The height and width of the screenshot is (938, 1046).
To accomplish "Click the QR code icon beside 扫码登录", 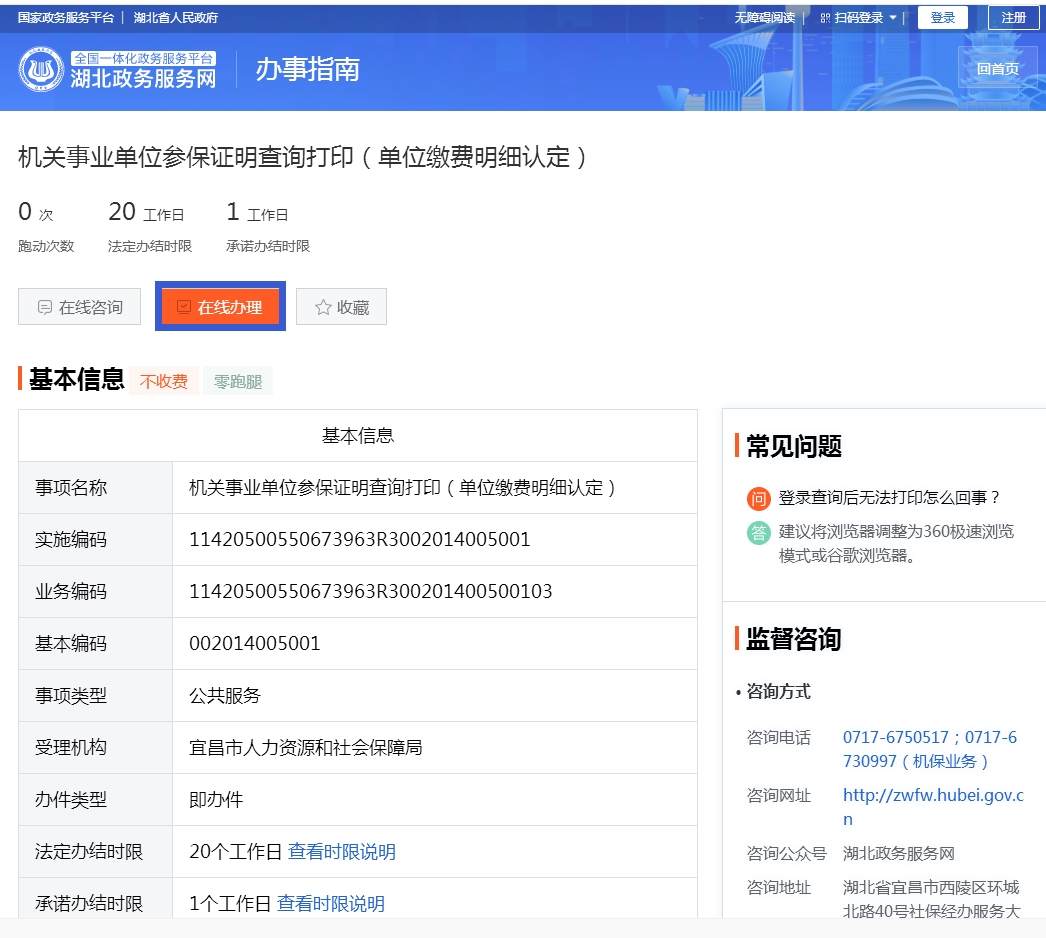I will click(x=825, y=18).
